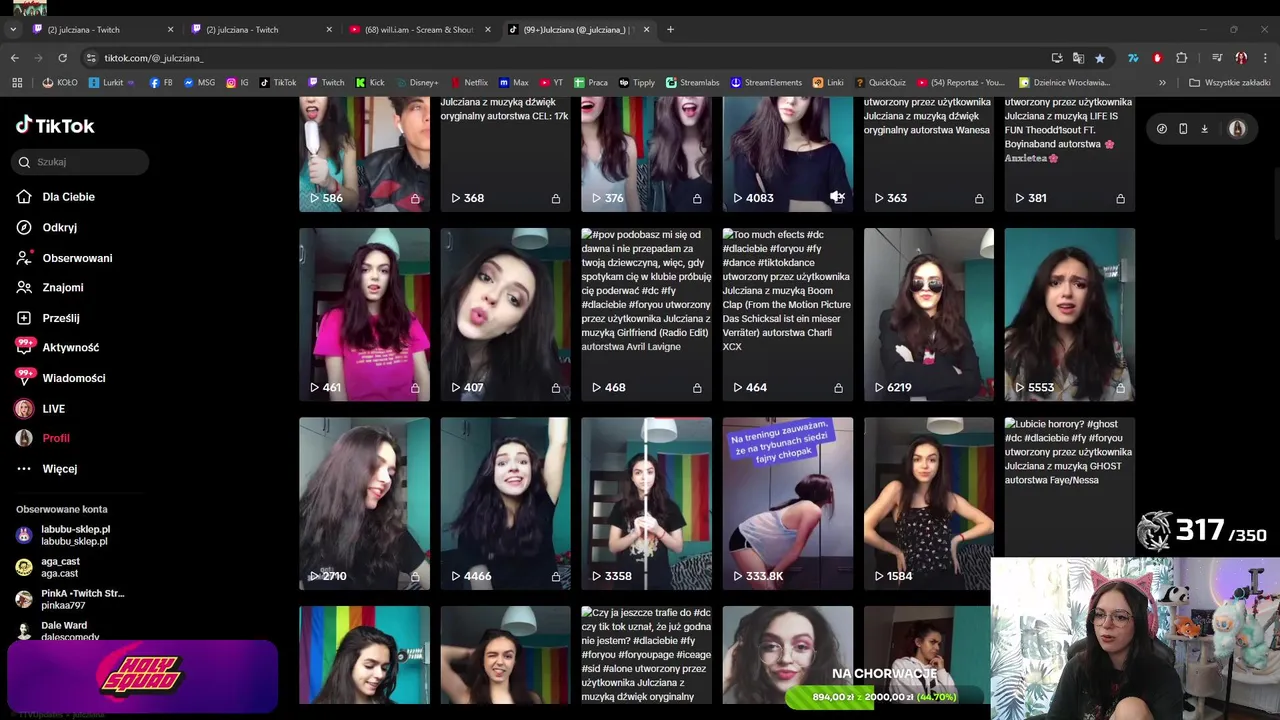Close the will.i.am YouTube tab
Screen dimensions: 1280x720
coord(488,29)
